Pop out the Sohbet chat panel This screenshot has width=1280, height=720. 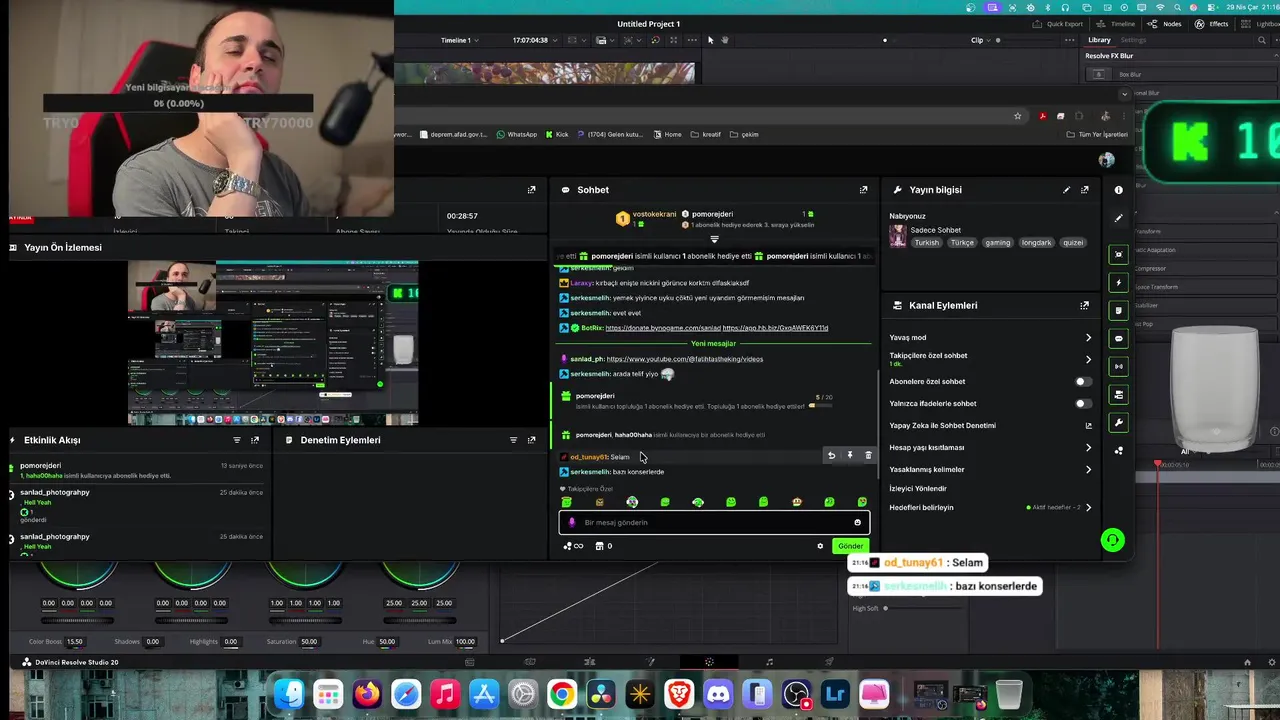pos(863,190)
